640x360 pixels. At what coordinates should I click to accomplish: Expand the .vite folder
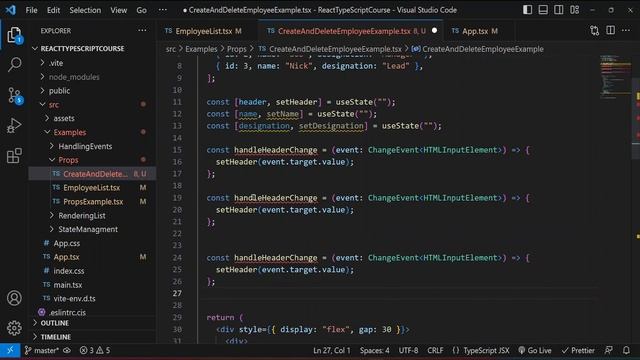[x=56, y=63]
